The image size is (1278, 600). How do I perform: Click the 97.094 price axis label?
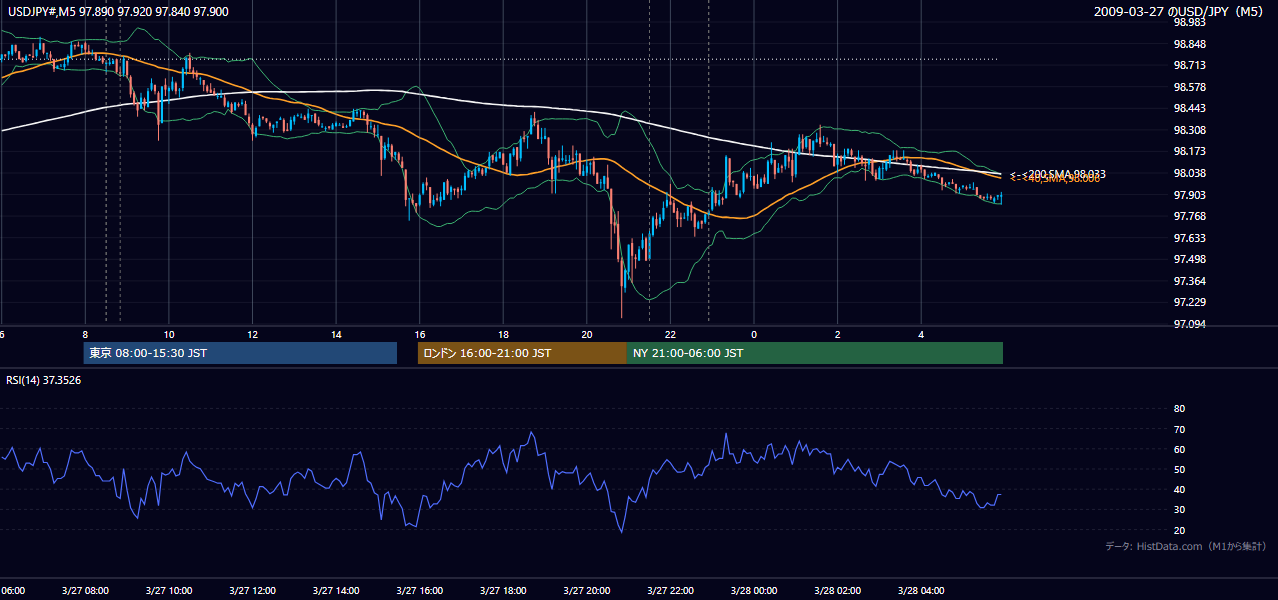[1189, 324]
